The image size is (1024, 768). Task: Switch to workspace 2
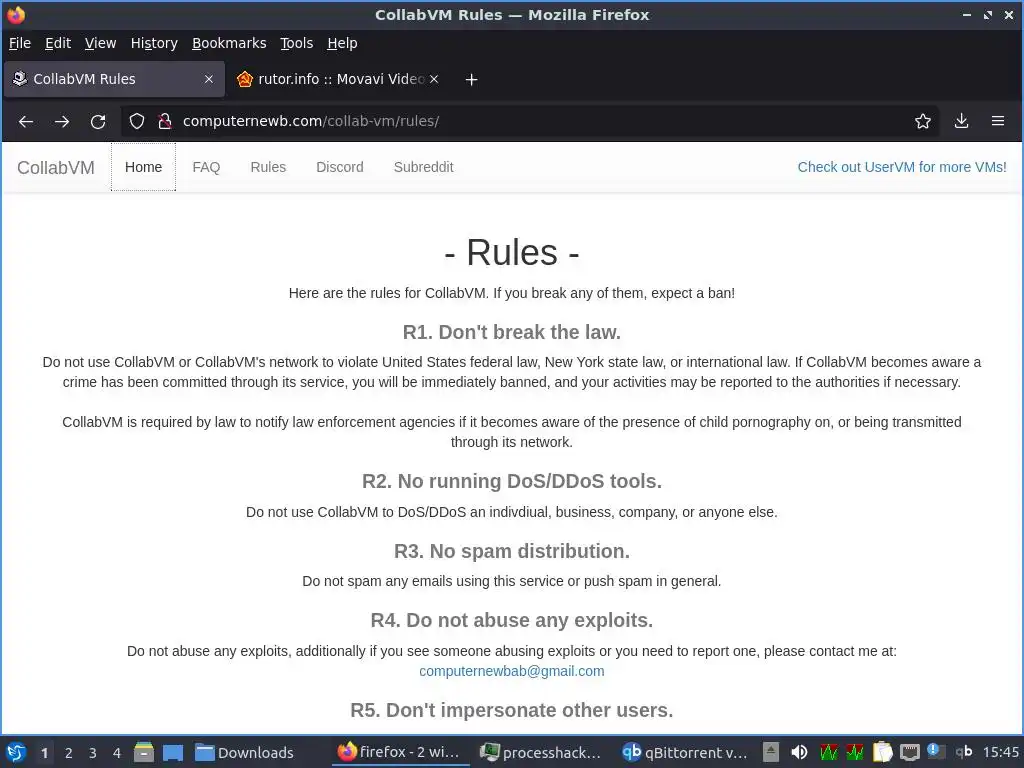click(x=69, y=753)
